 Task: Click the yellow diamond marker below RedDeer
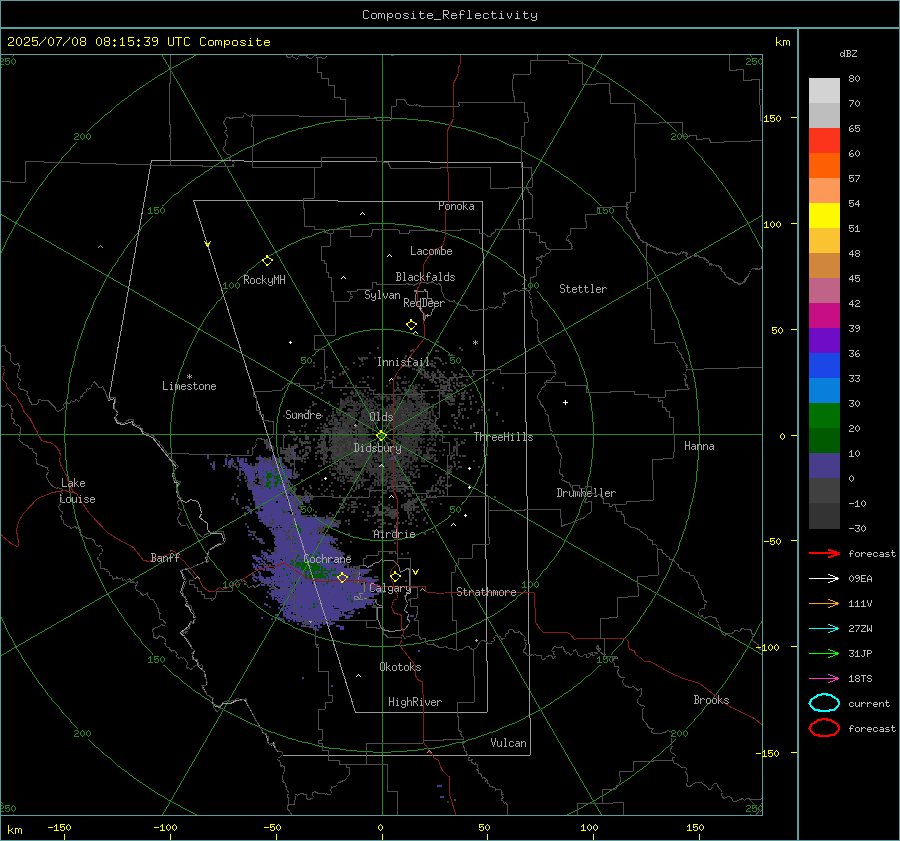point(411,325)
